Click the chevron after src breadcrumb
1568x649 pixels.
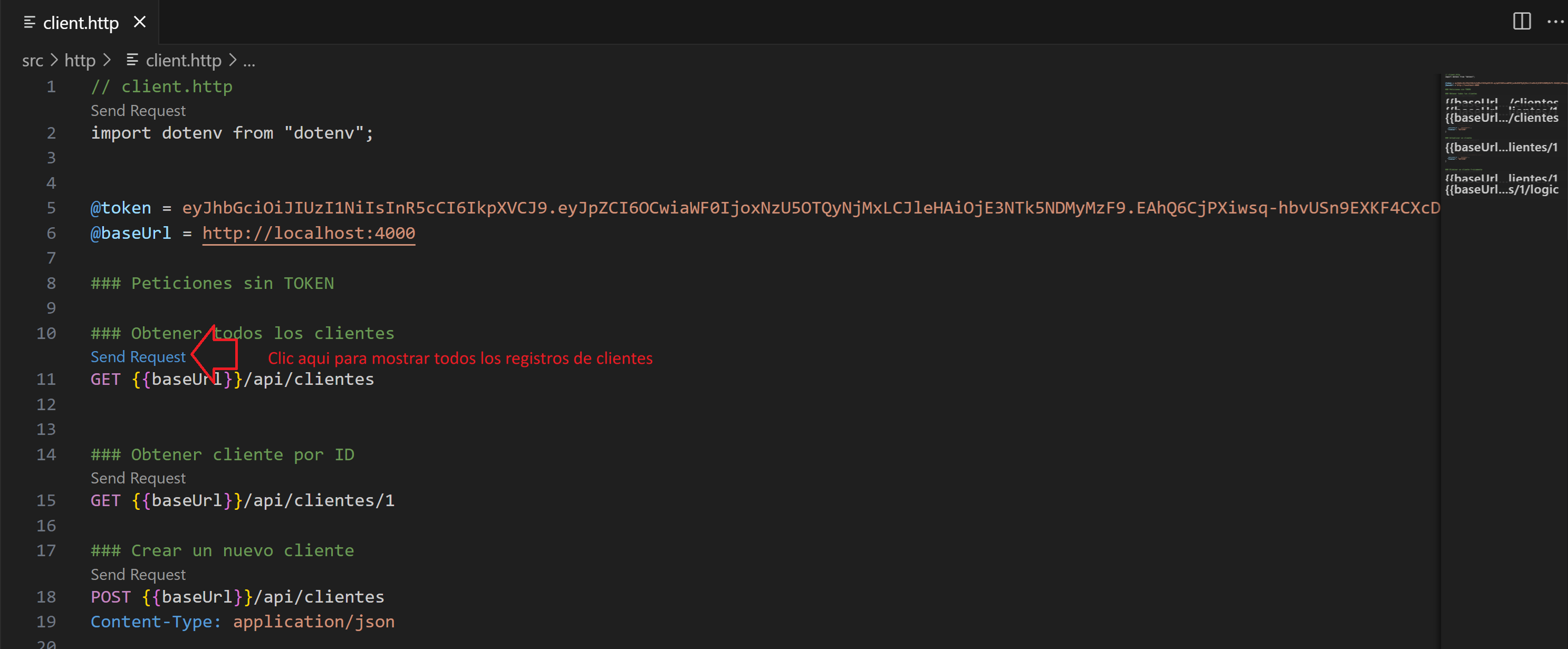(x=54, y=60)
